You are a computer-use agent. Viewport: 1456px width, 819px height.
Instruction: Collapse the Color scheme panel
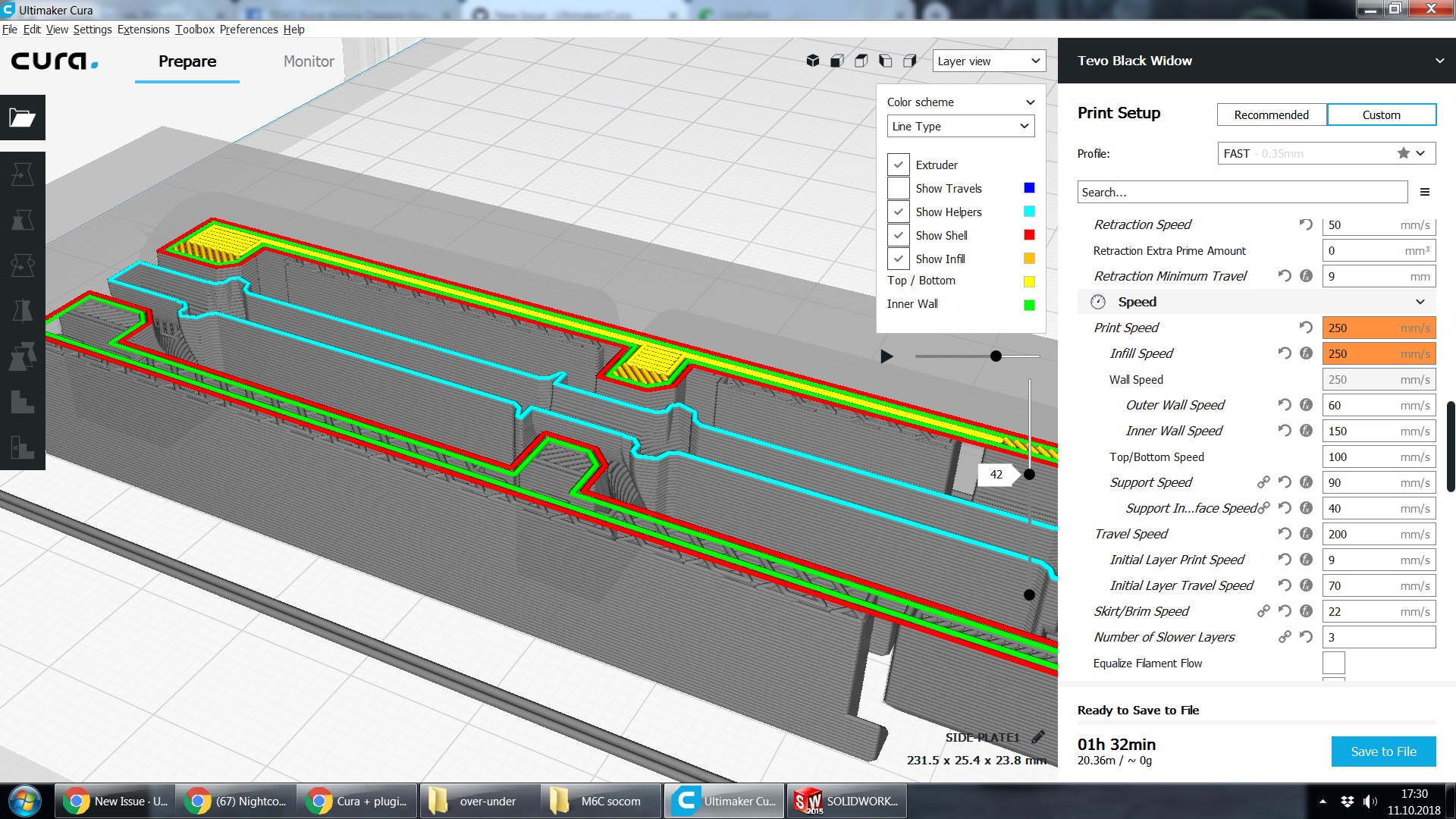coord(1030,102)
